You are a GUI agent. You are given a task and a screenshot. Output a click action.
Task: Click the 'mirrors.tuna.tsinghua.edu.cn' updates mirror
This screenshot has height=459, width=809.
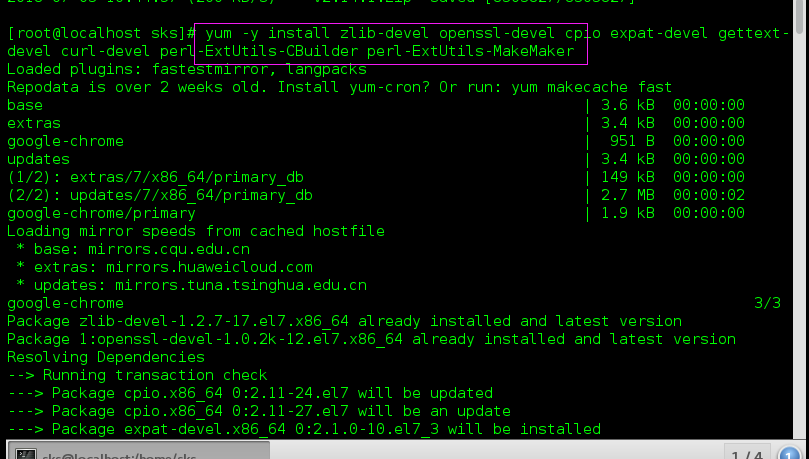pyautogui.click(x=241, y=285)
